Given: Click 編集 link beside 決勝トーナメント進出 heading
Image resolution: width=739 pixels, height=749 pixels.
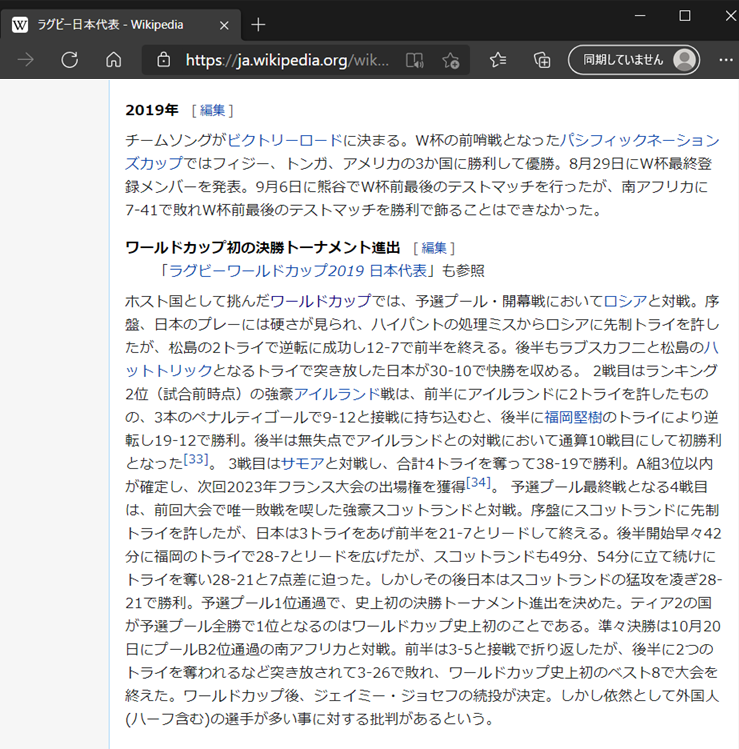Looking at the screenshot, I should (434, 247).
